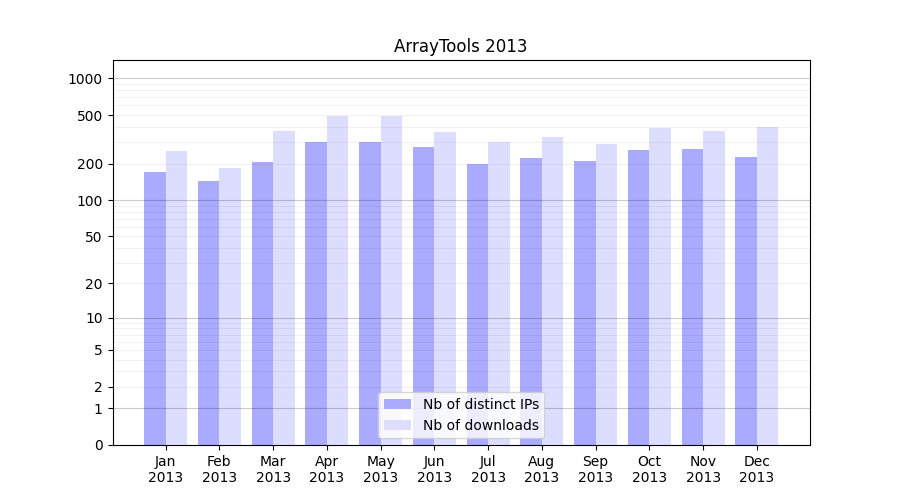Select the 0 y-axis tick label
Screen dimensions: 900x500
pyautogui.click(x=98, y=445)
